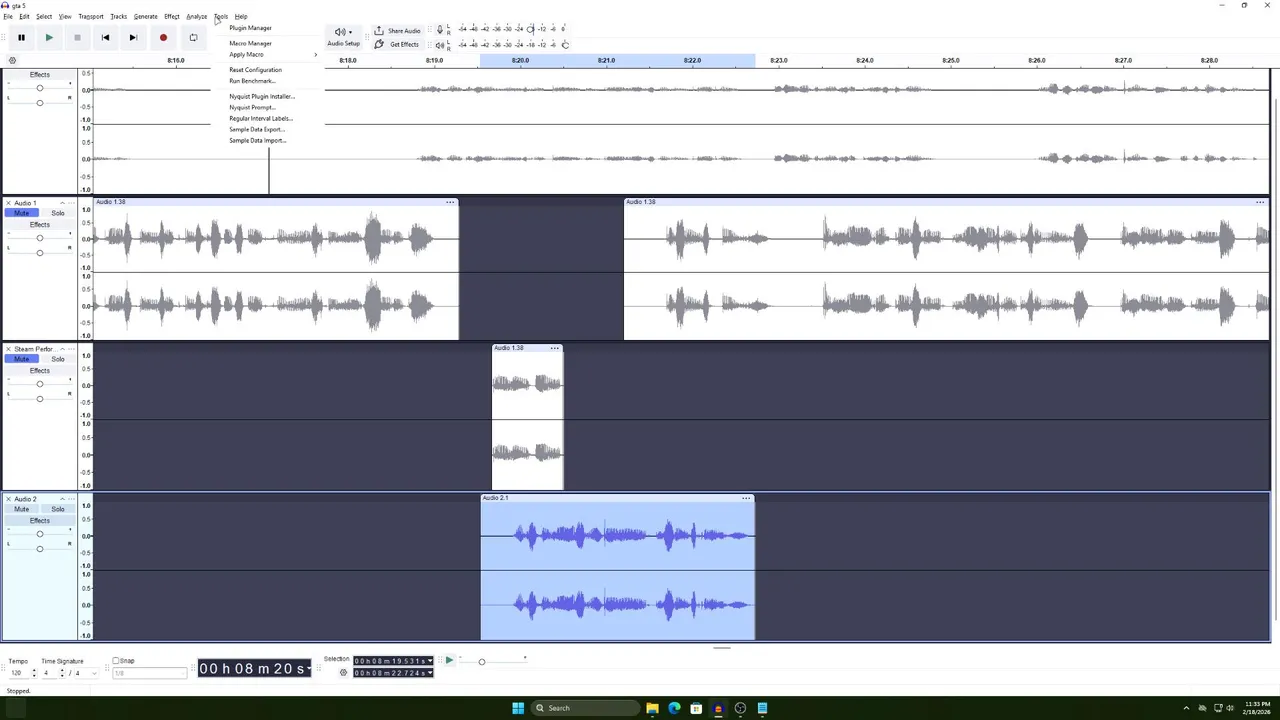
Task: Open the Analyze menu
Action: [197, 17]
